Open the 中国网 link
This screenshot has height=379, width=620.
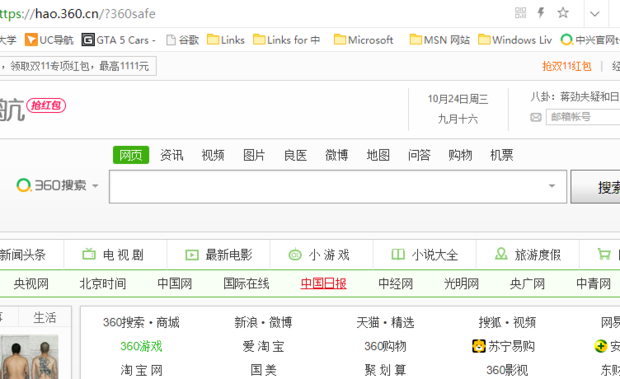click(174, 283)
